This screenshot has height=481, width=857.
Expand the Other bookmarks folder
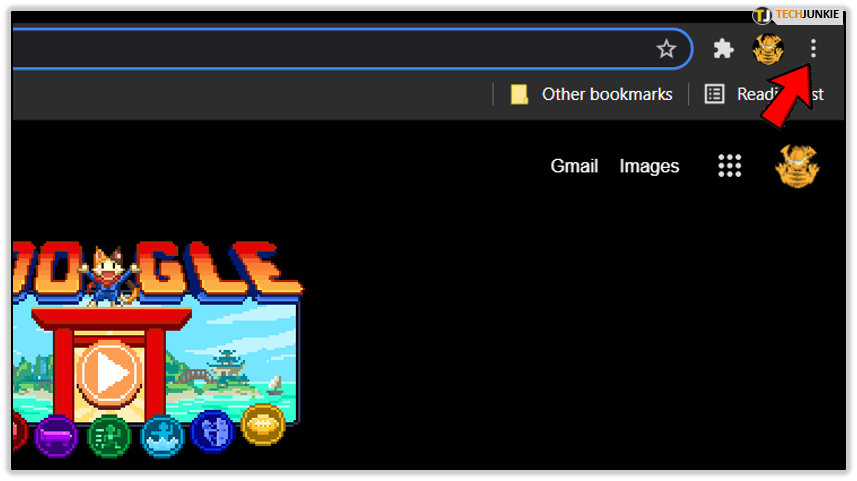(591, 94)
